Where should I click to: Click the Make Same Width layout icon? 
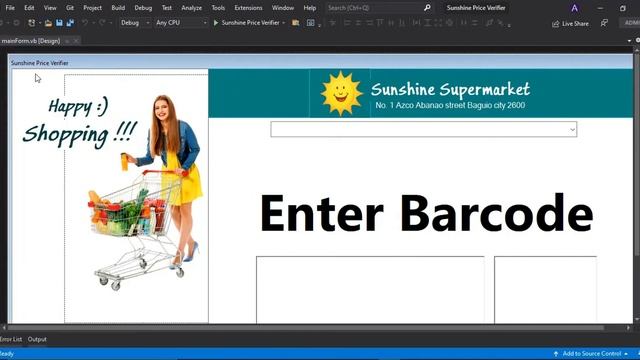tap(416, 23)
